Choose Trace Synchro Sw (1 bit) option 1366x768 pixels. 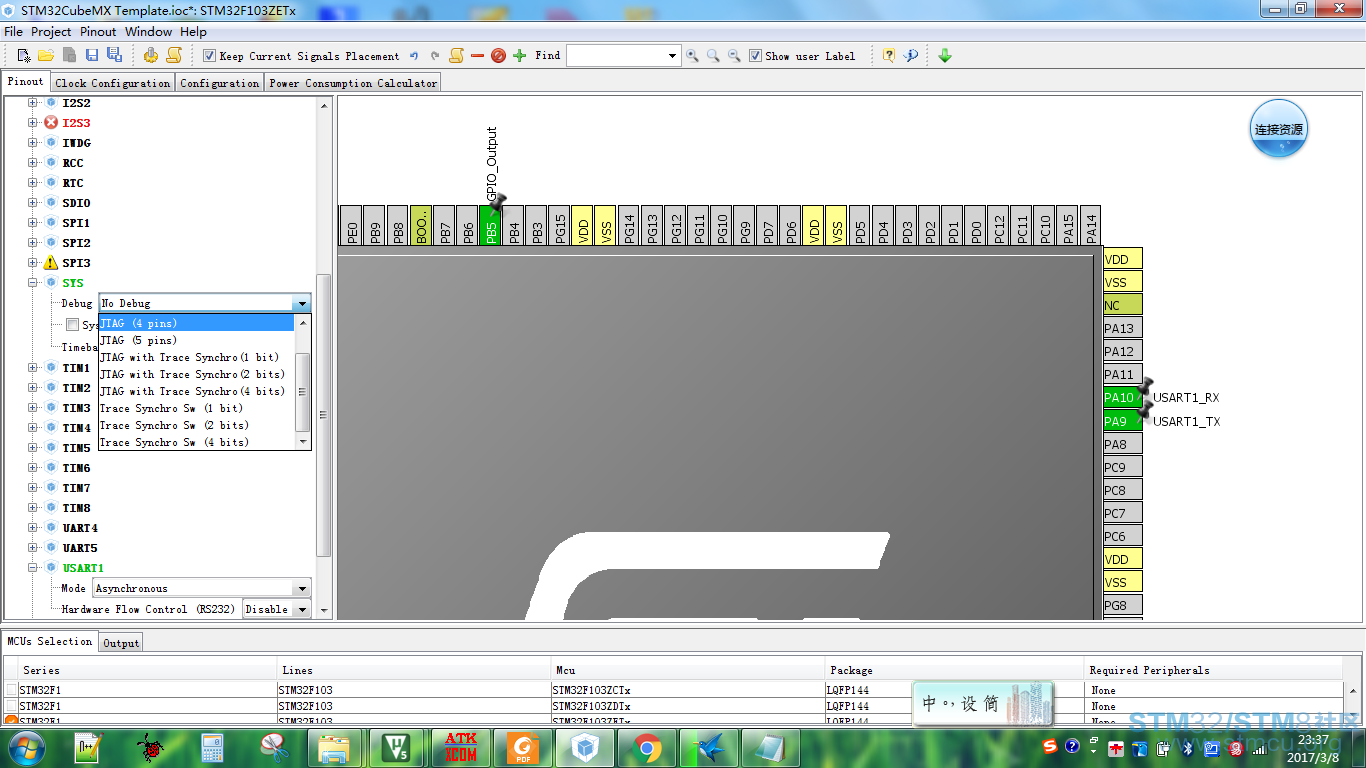(x=197, y=408)
